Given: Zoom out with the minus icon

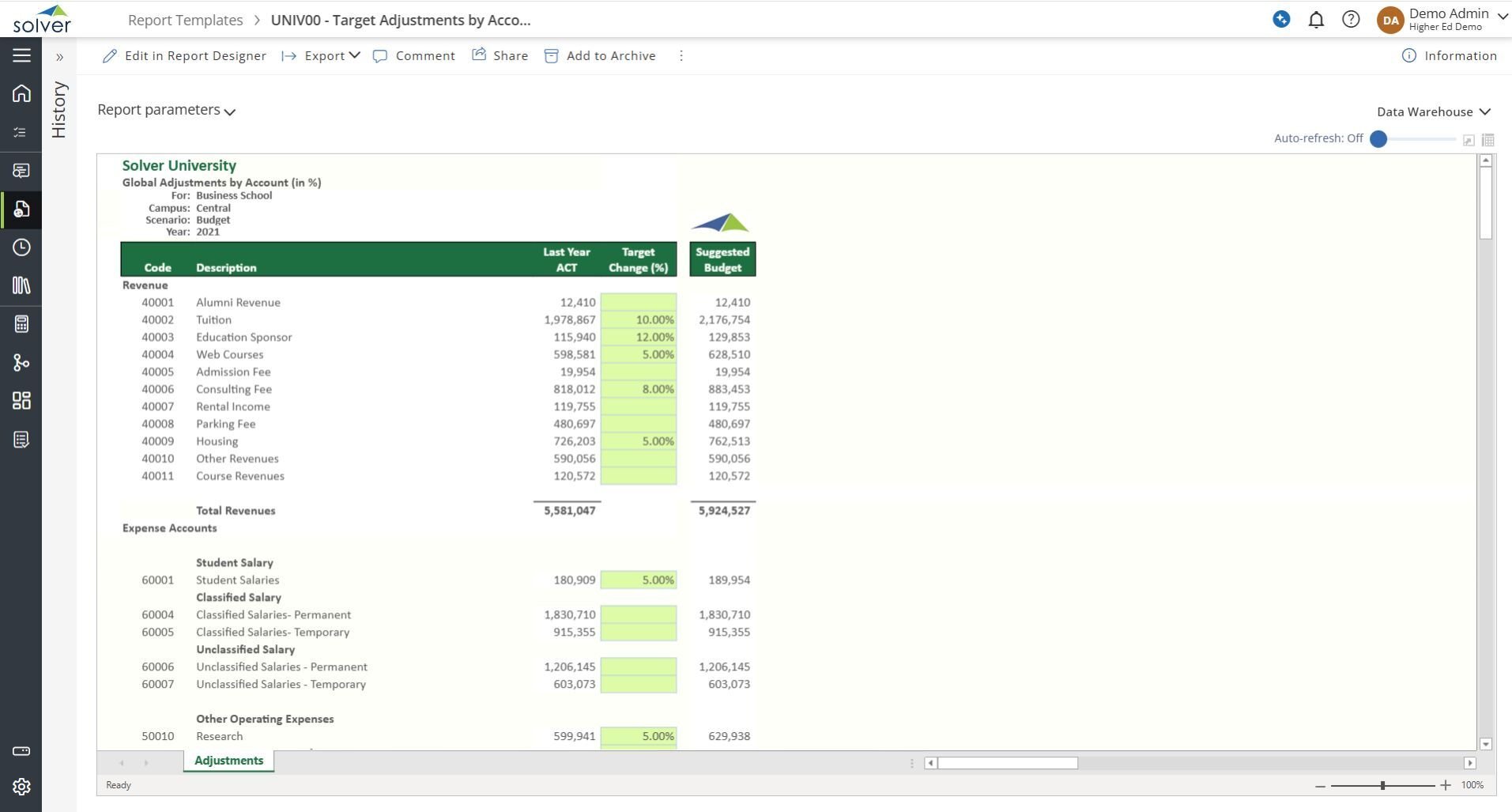Looking at the screenshot, I should (x=1320, y=786).
